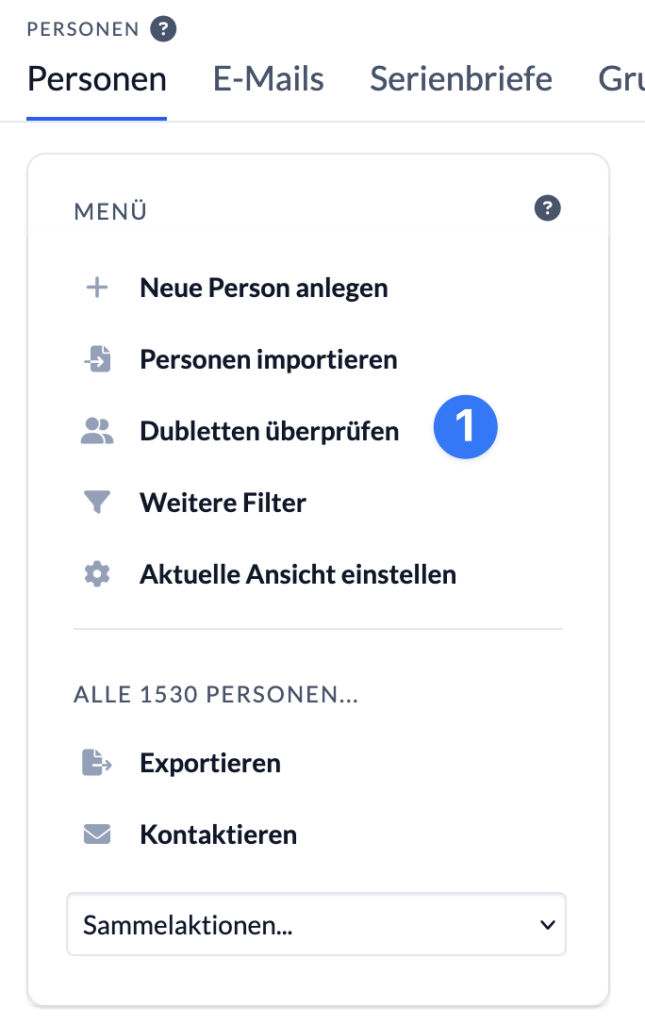
Task: Switch to the E-Mails tab
Action: (x=267, y=78)
